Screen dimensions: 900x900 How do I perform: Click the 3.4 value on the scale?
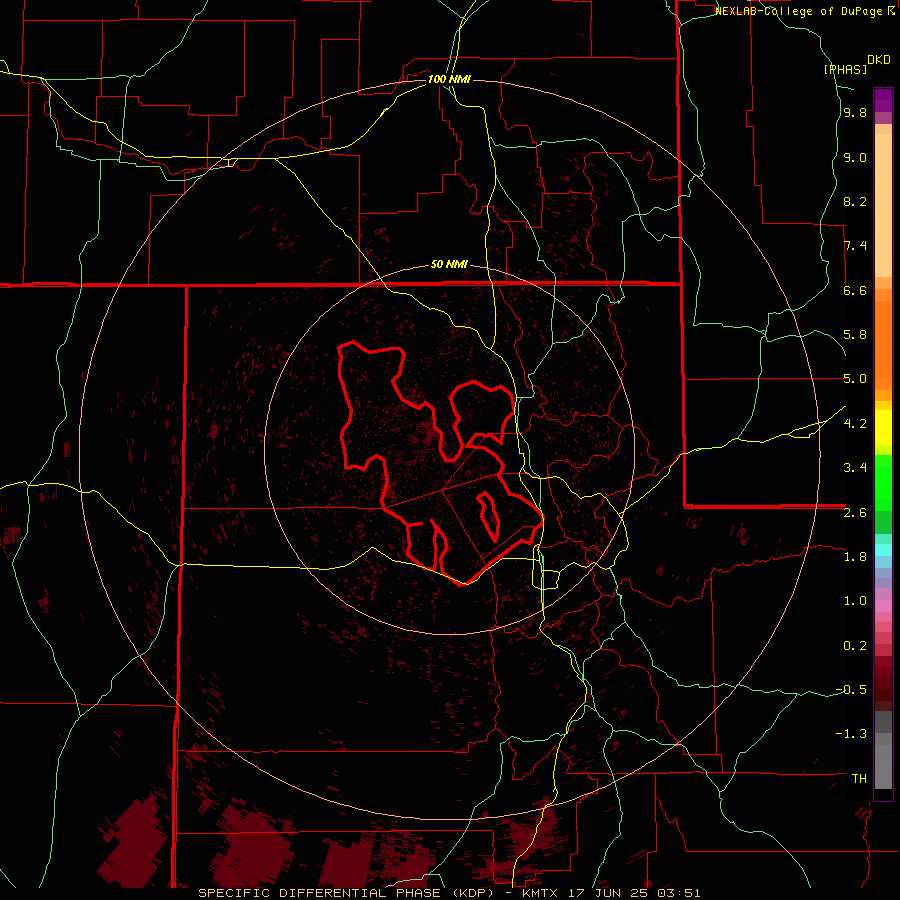click(x=855, y=467)
